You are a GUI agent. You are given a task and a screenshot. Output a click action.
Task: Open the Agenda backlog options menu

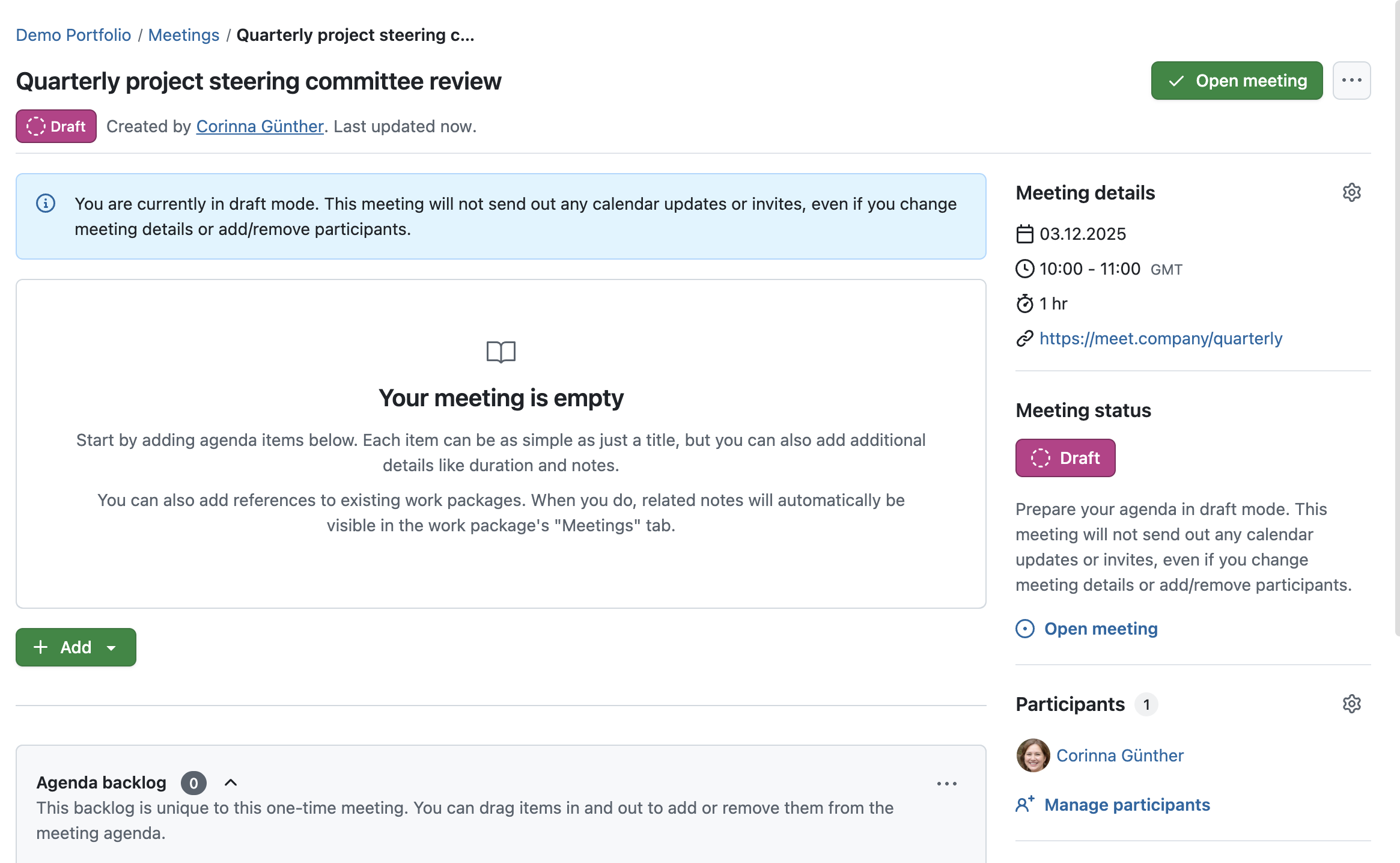946,782
